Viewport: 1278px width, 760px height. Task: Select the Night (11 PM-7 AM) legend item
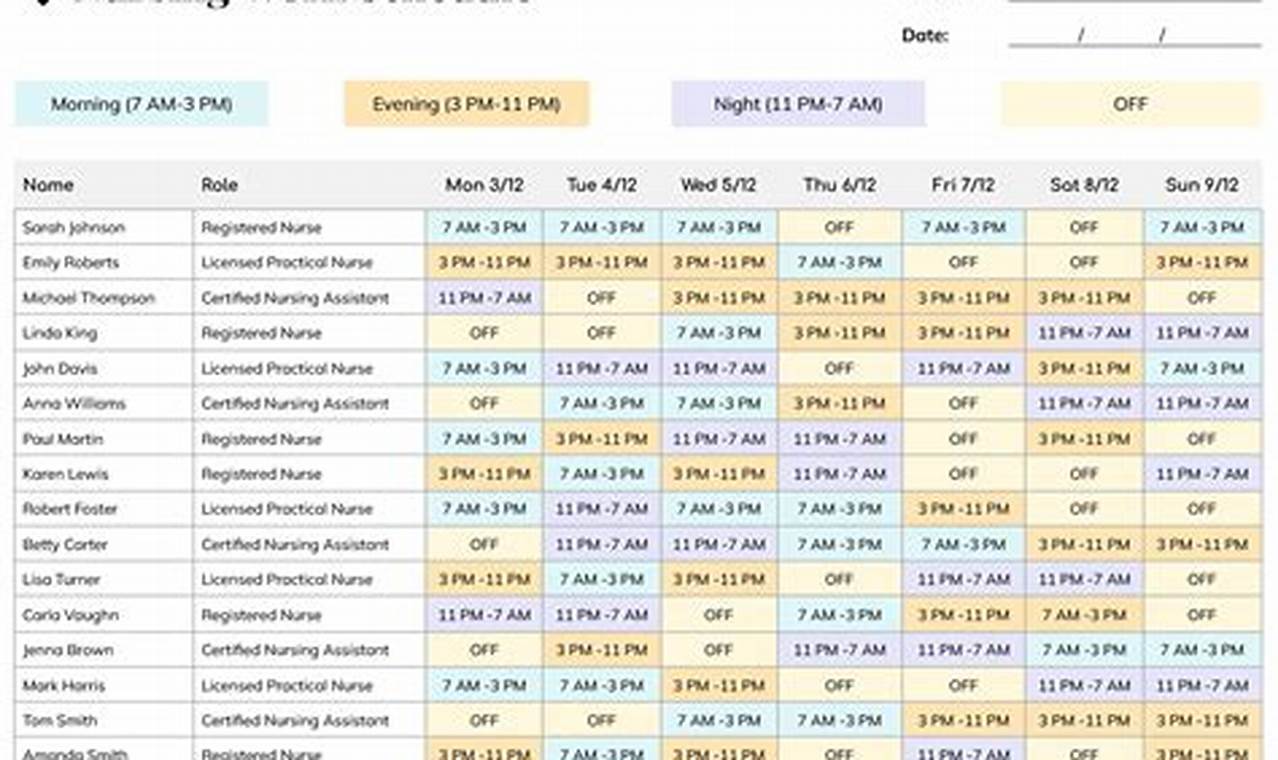[x=797, y=103]
